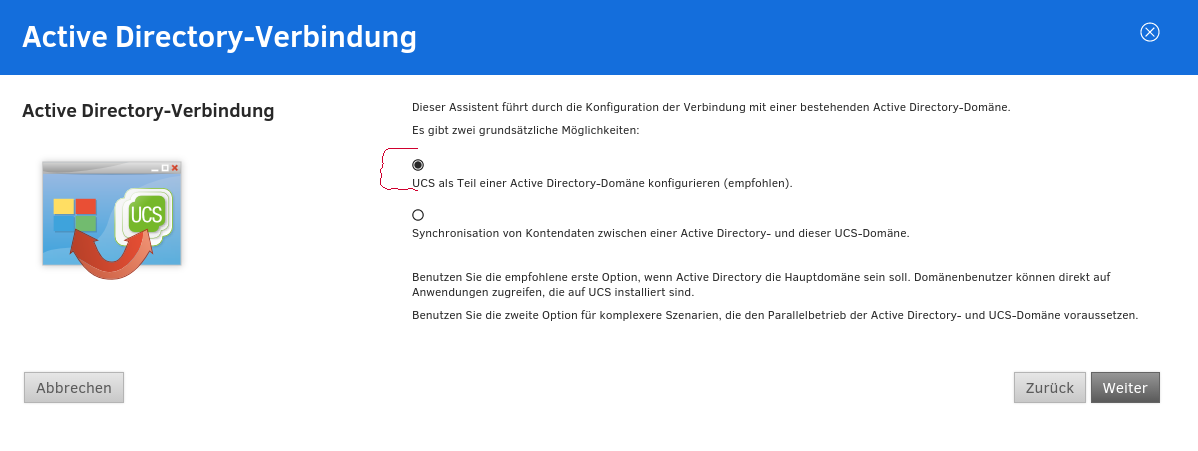The height and width of the screenshot is (451, 1198).
Task: Click the minimize mark in illustration window
Action: tap(154, 168)
